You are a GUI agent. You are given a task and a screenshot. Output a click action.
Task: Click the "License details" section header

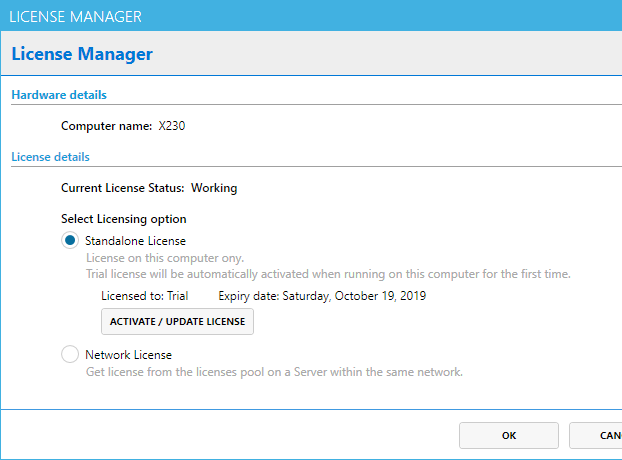click(x=50, y=157)
